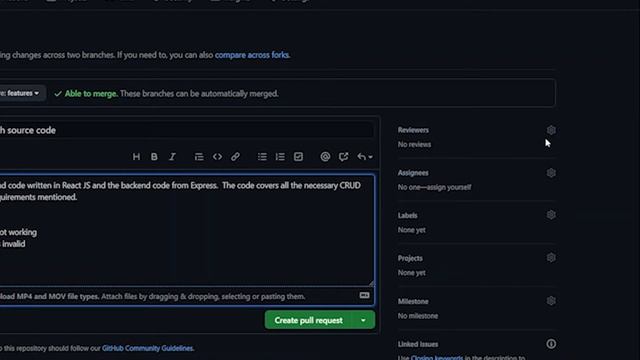Apply italic formatting icon
The width and height of the screenshot is (640, 360).
coord(172,157)
